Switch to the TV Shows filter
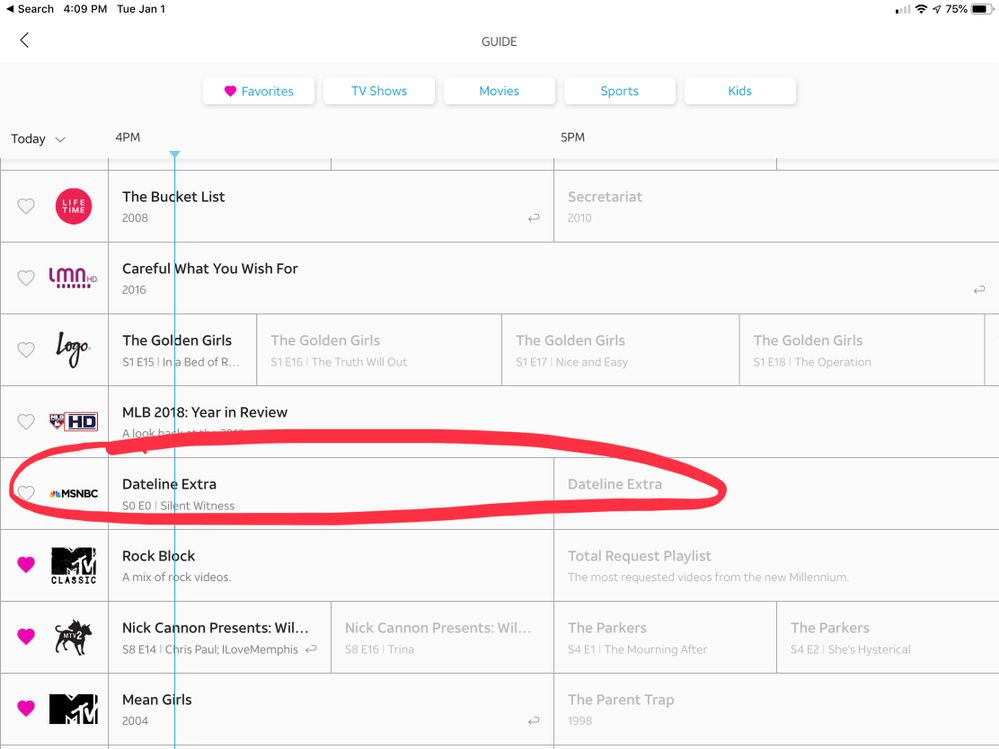The image size is (999, 749). [379, 91]
